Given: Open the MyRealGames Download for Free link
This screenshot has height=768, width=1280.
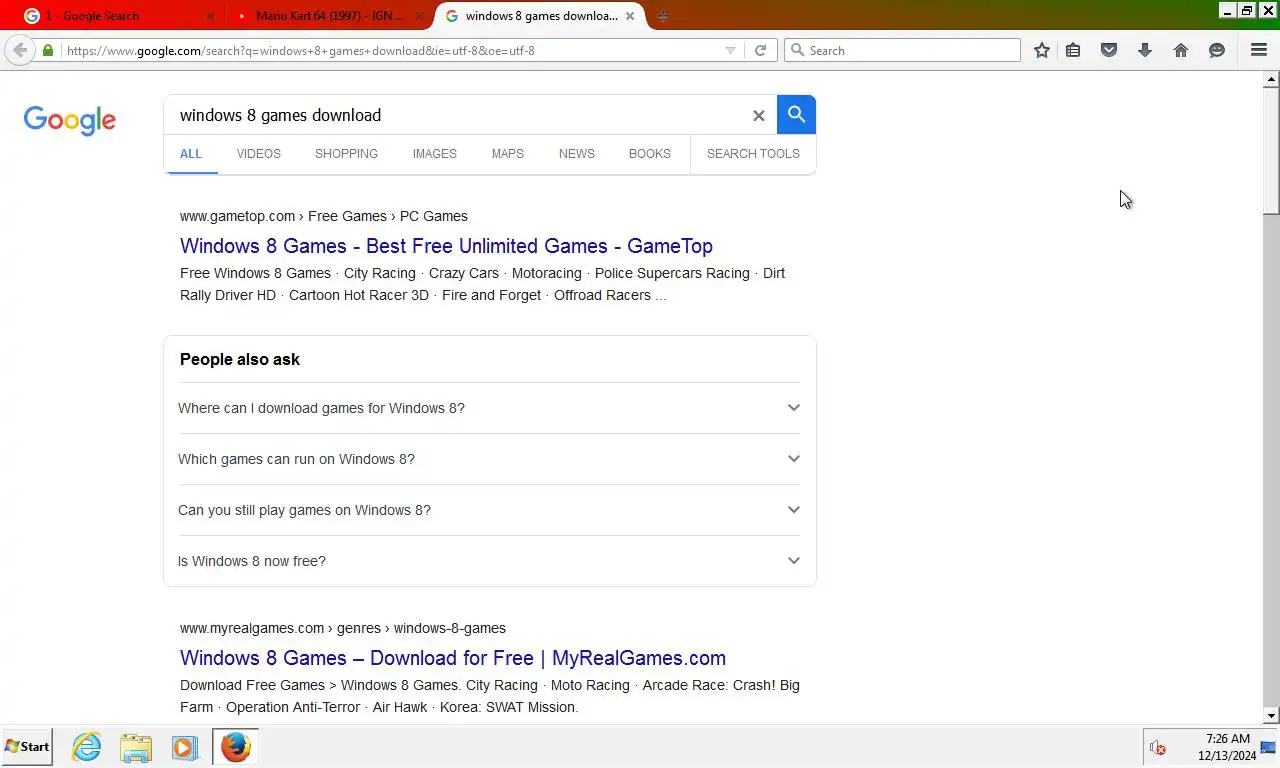Looking at the screenshot, I should coord(453,658).
